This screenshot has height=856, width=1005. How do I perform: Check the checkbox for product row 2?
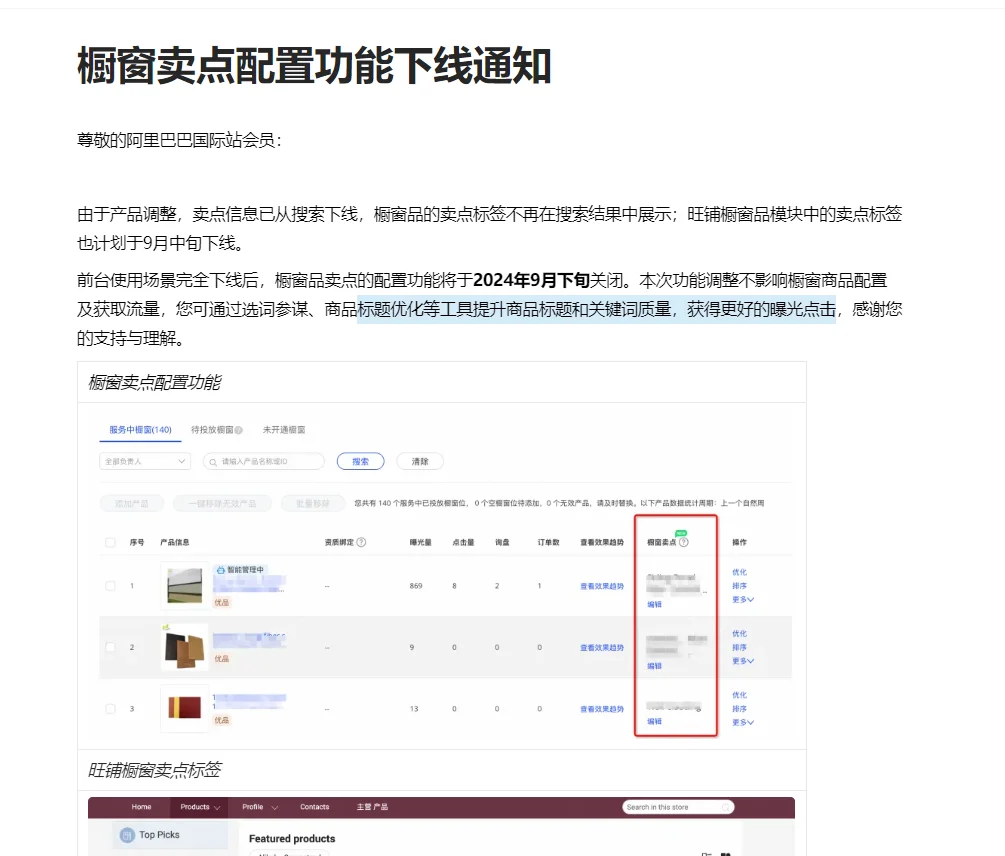pyautogui.click(x=110, y=647)
